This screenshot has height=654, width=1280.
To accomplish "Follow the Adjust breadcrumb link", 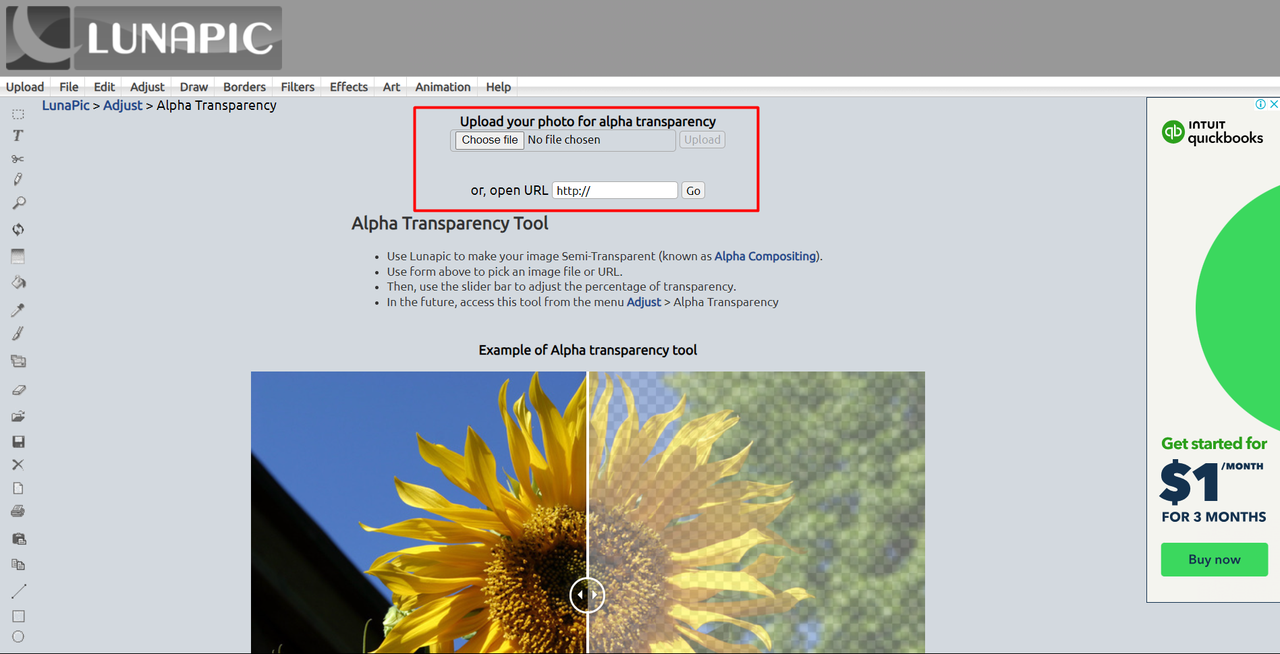I will [123, 105].
